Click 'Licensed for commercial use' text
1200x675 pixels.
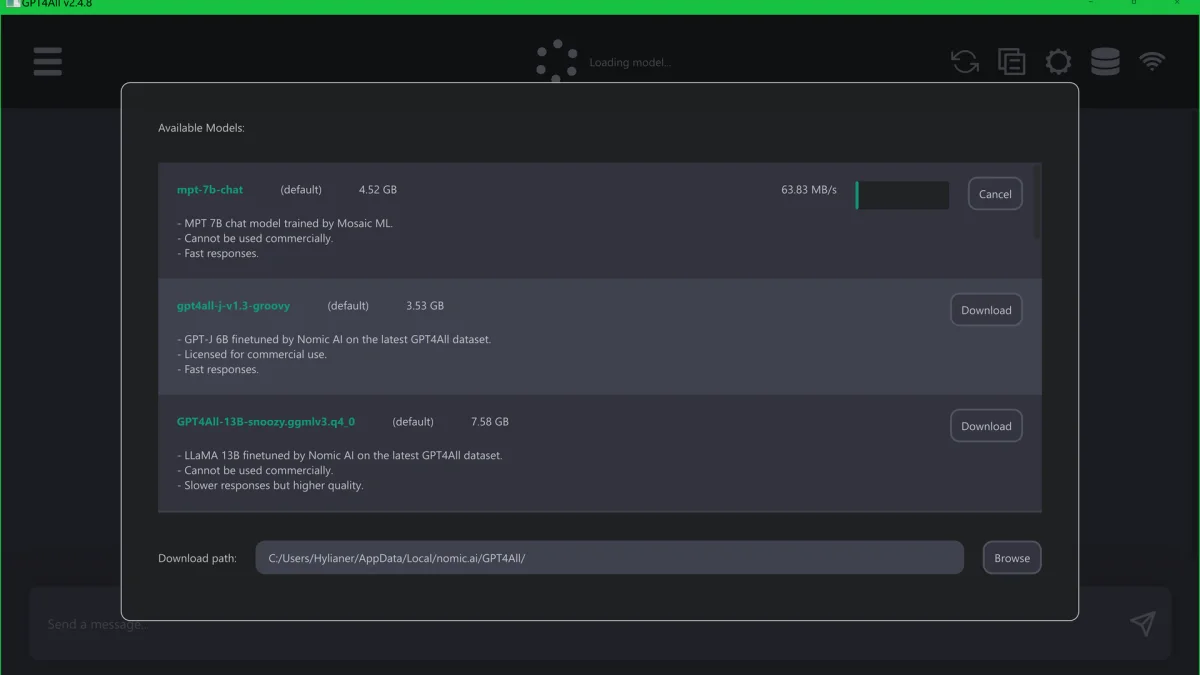[x=252, y=354]
